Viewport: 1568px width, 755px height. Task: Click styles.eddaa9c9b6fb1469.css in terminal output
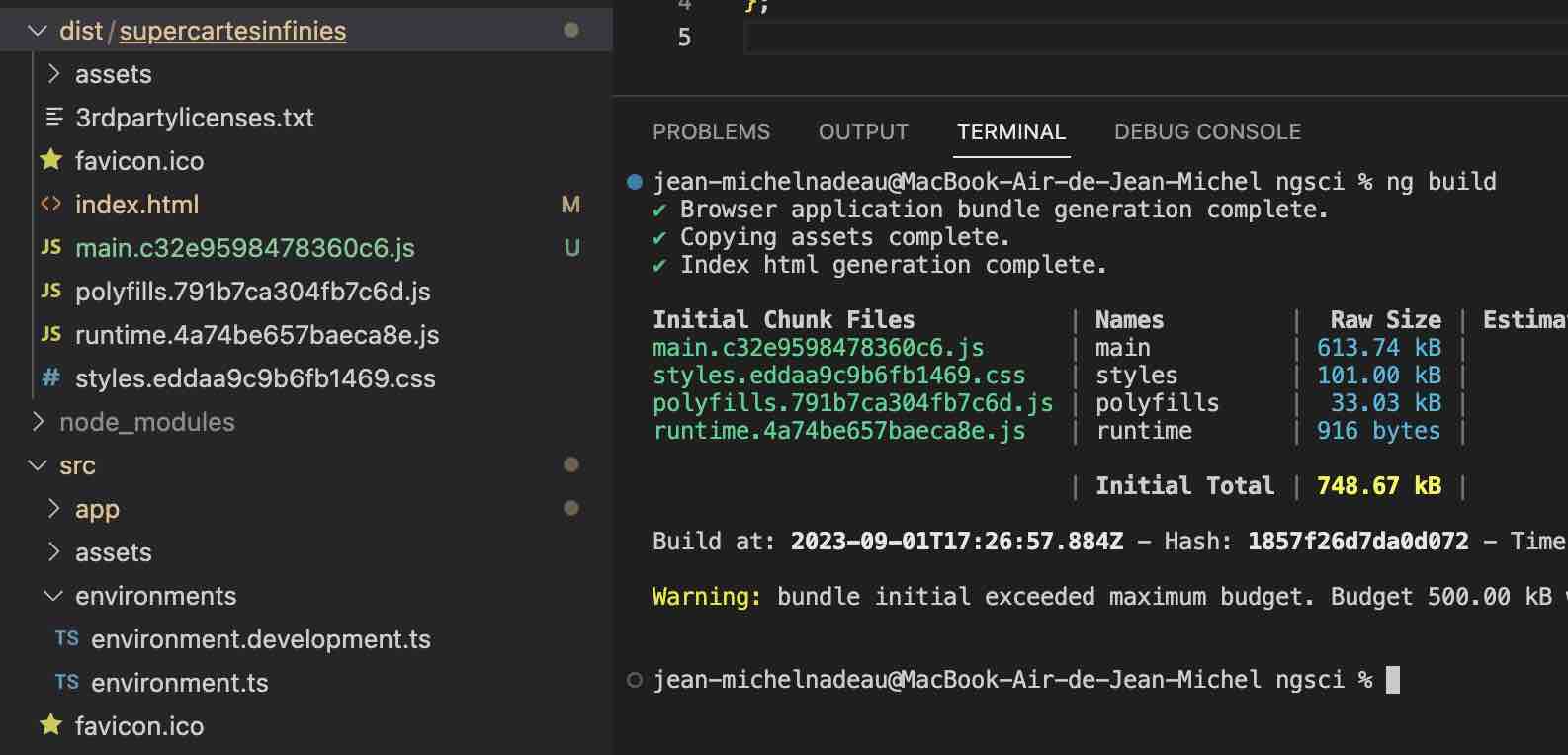coord(838,376)
